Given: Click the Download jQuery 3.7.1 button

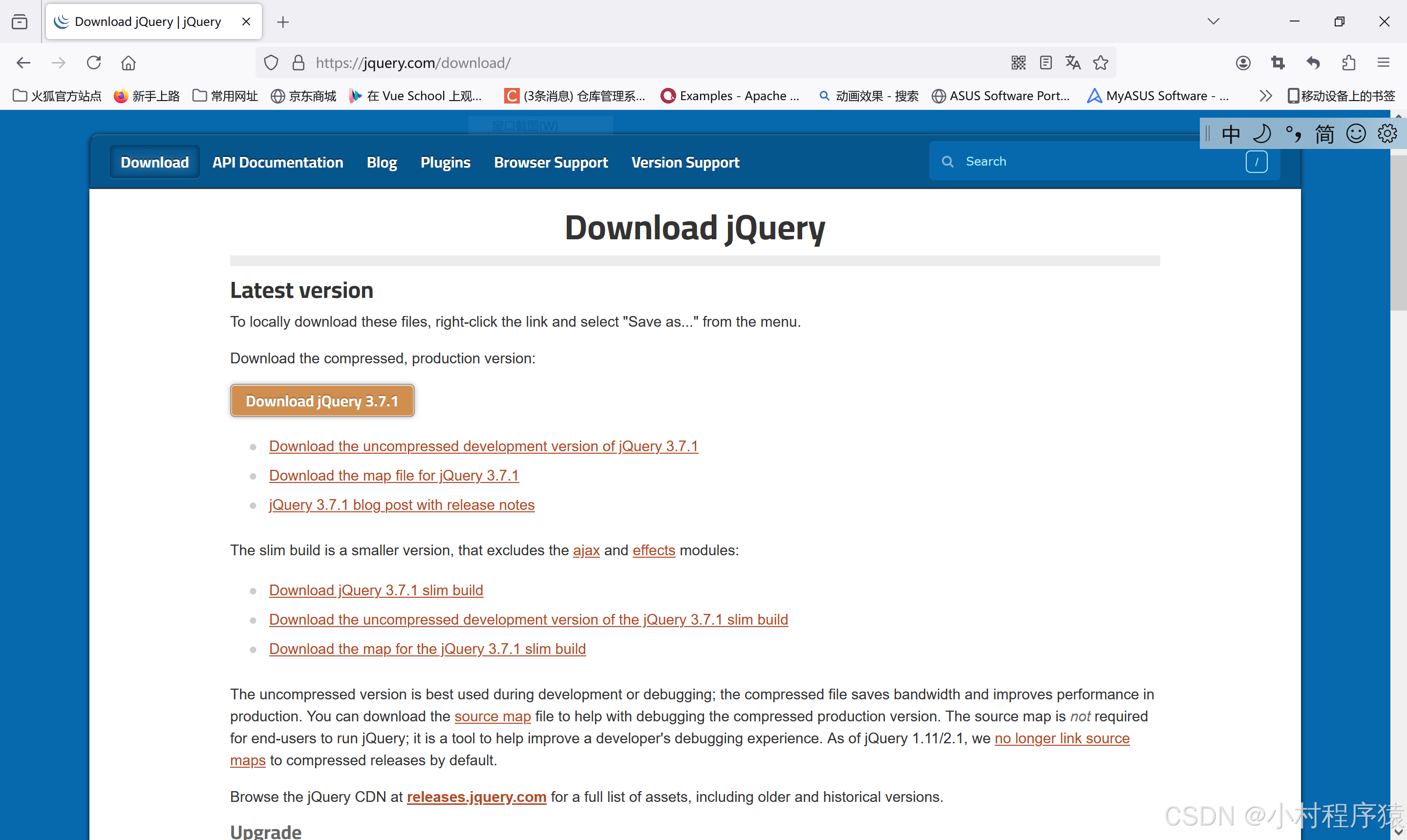Looking at the screenshot, I should [x=321, y=401].
